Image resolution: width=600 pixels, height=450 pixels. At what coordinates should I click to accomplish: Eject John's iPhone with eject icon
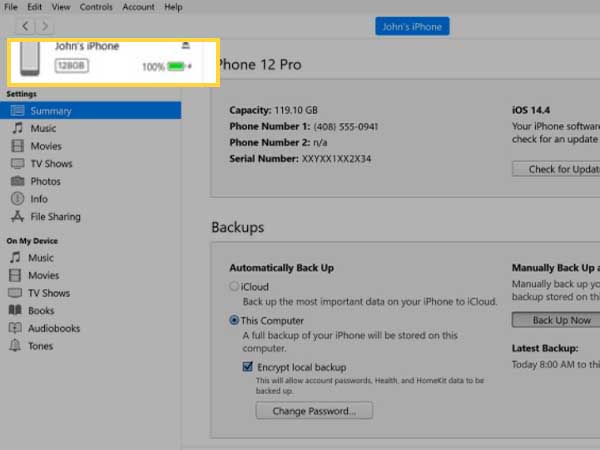[186, 46]
